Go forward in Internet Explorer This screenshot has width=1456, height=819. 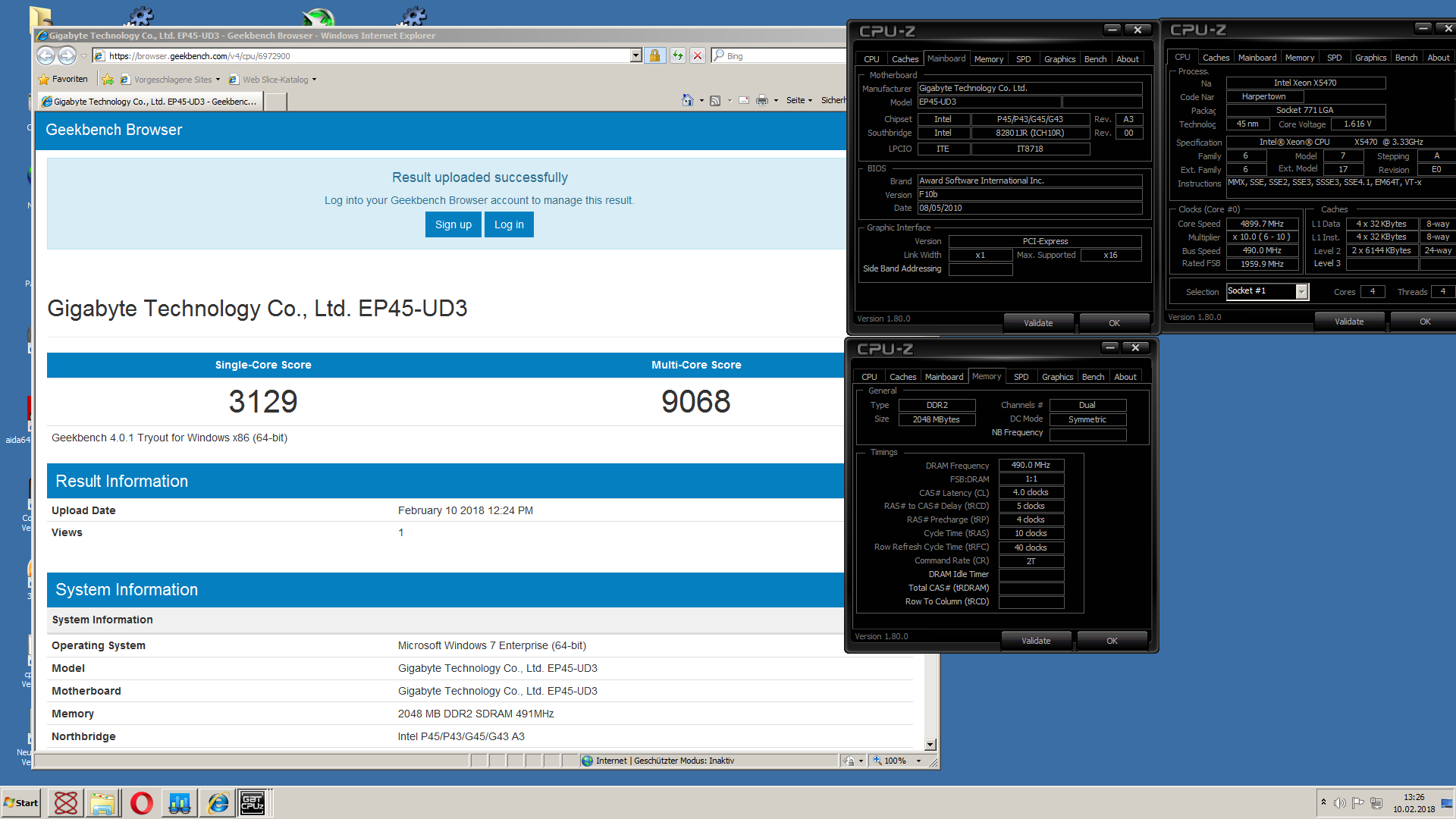(67, 55)
